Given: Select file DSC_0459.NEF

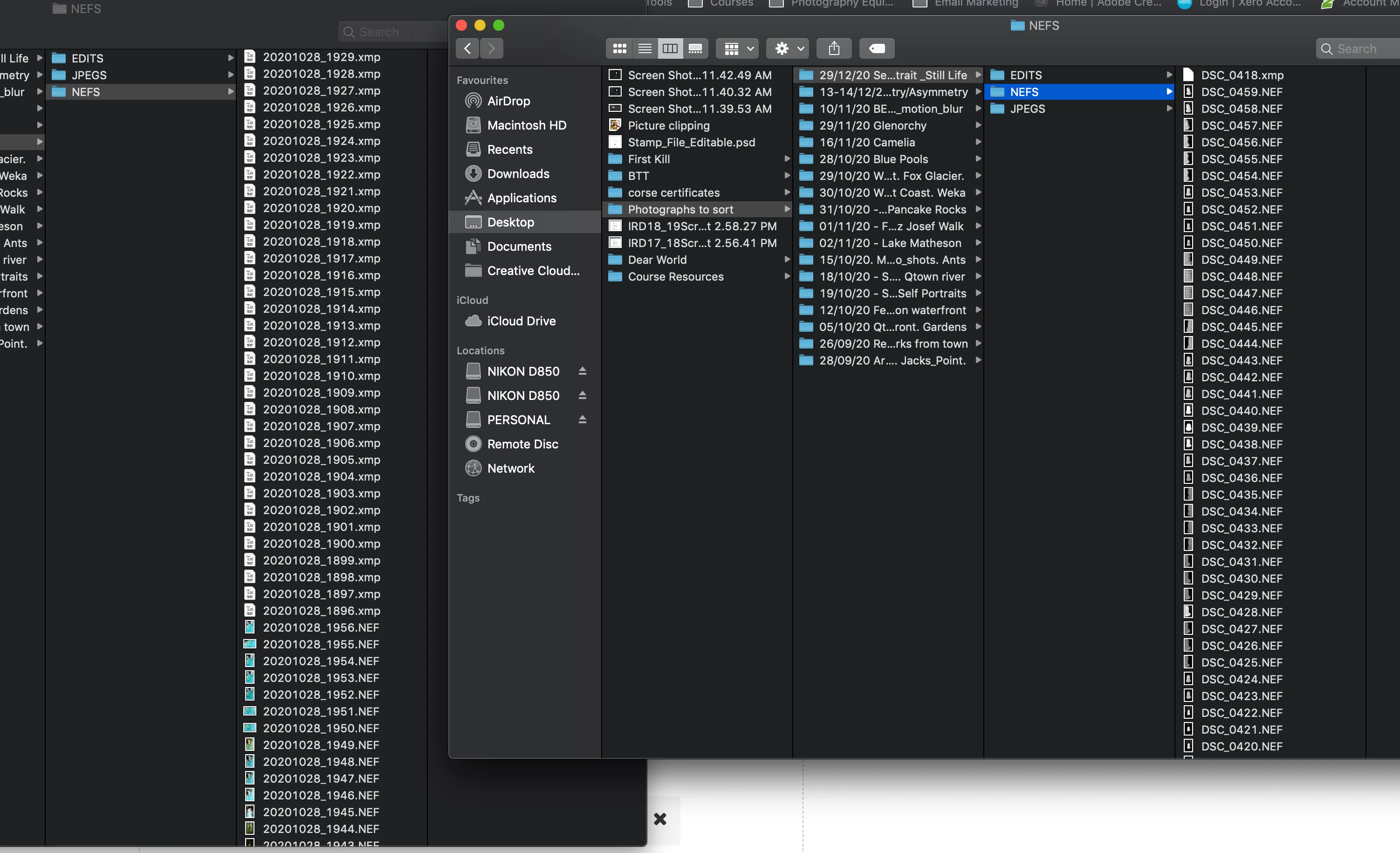Looking at the screenshot, I should coord(1242,92).
